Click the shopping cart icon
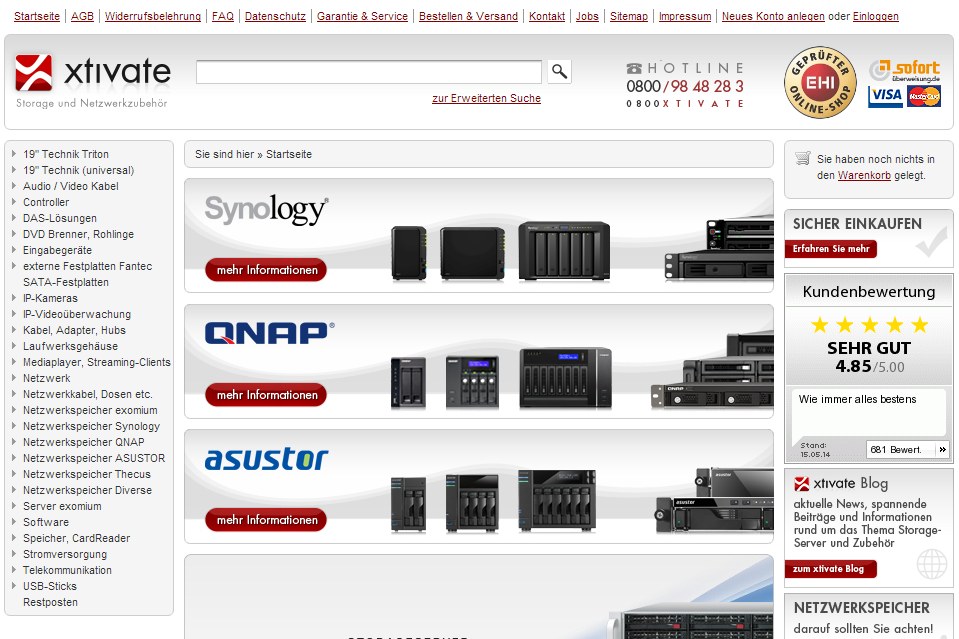The width and height of the screenshot is (959, 639). tap(802, 158)
